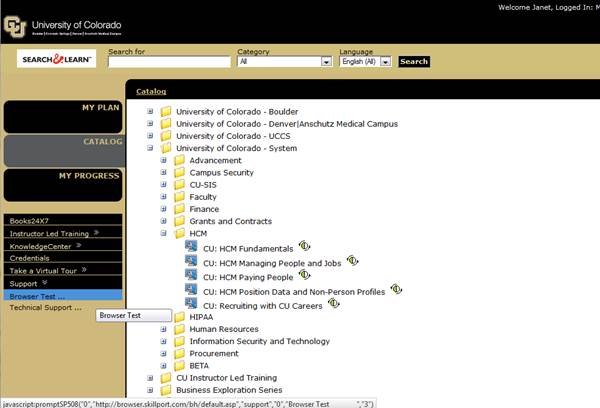Viewport: 600px width, 408px height.
Task: Click the green badge beside HCM Paying People
Action: click(305, 274)
